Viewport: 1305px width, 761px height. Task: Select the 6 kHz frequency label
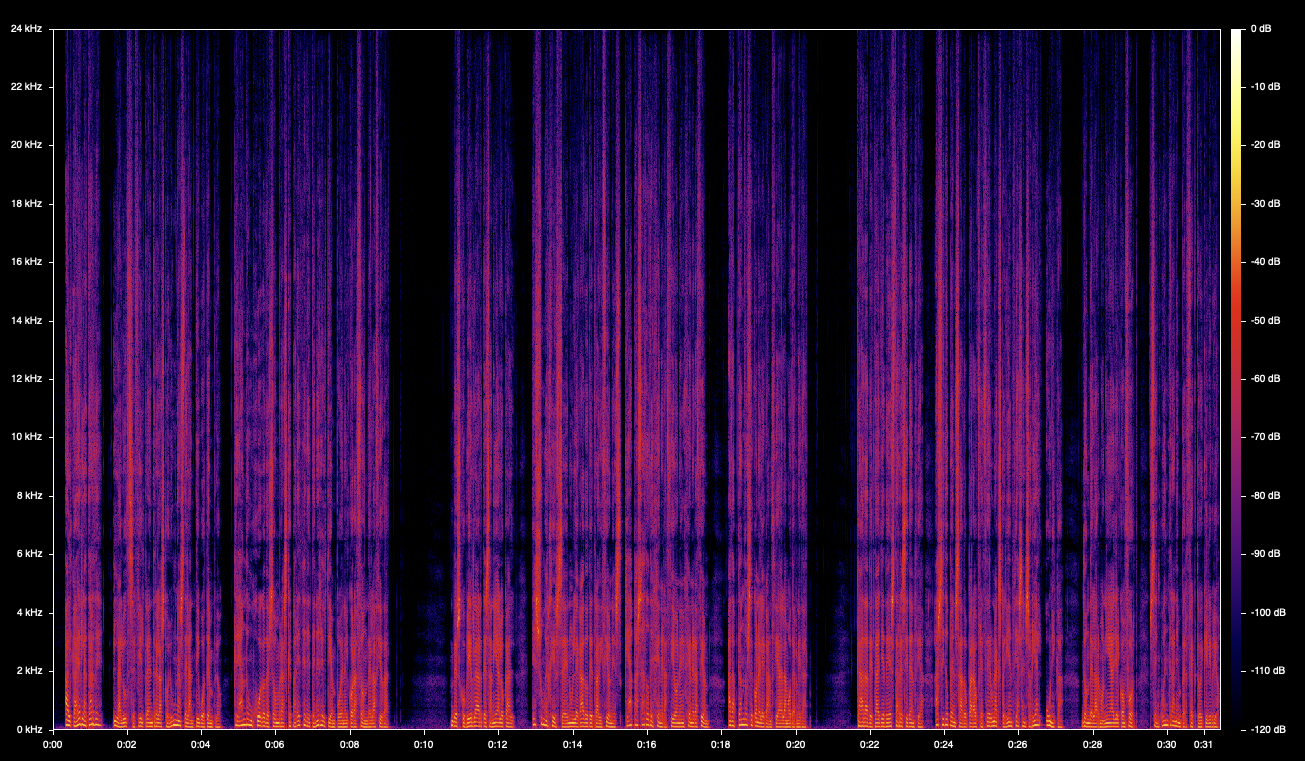pos(28,554)
